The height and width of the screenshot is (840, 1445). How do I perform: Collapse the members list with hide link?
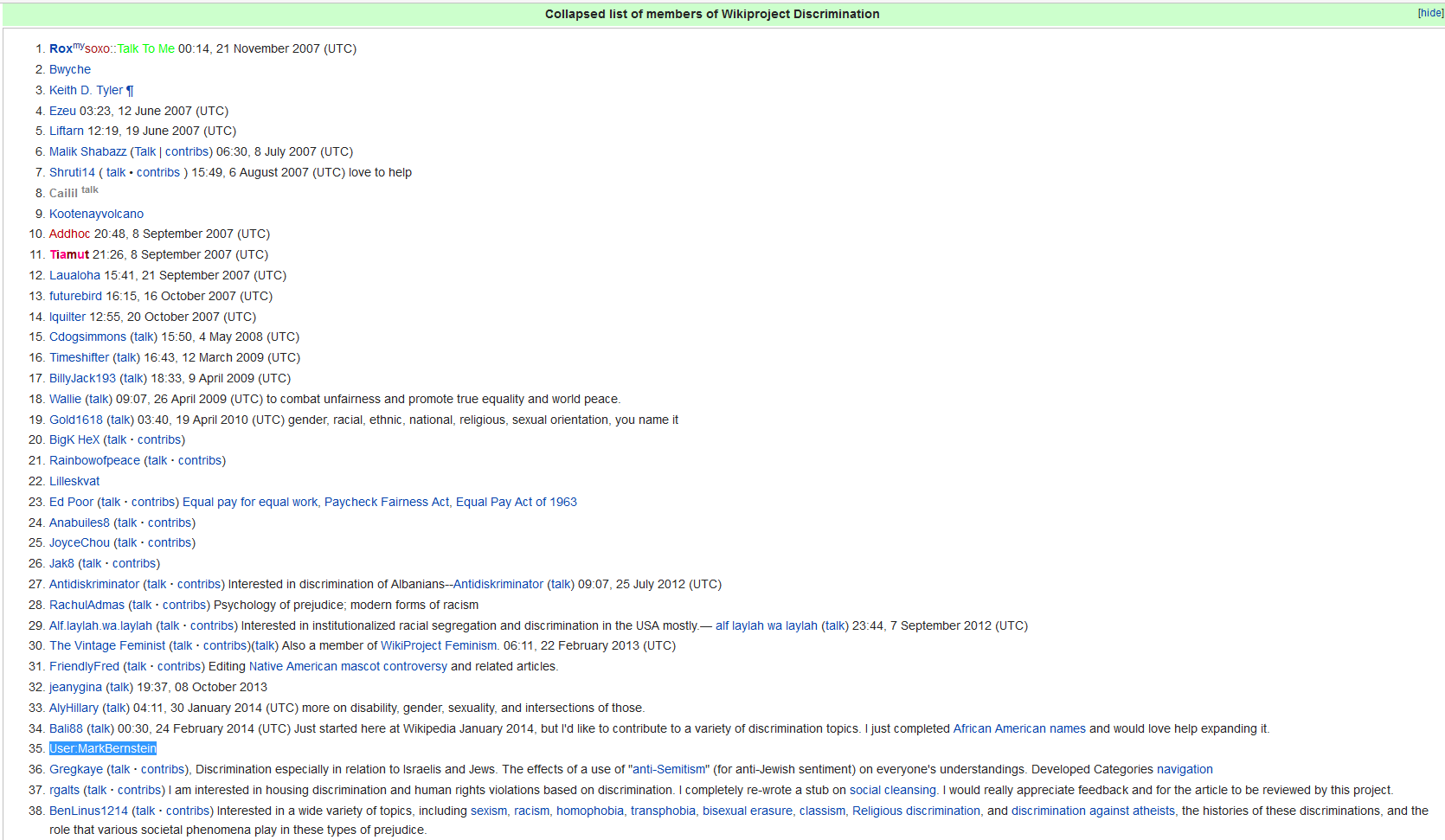tap(1430, 13)
